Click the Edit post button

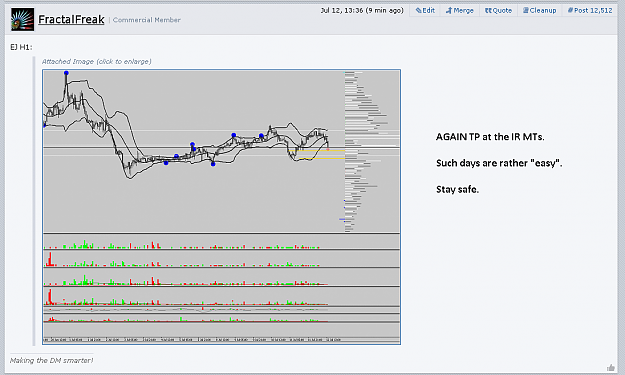pos(425,10)
